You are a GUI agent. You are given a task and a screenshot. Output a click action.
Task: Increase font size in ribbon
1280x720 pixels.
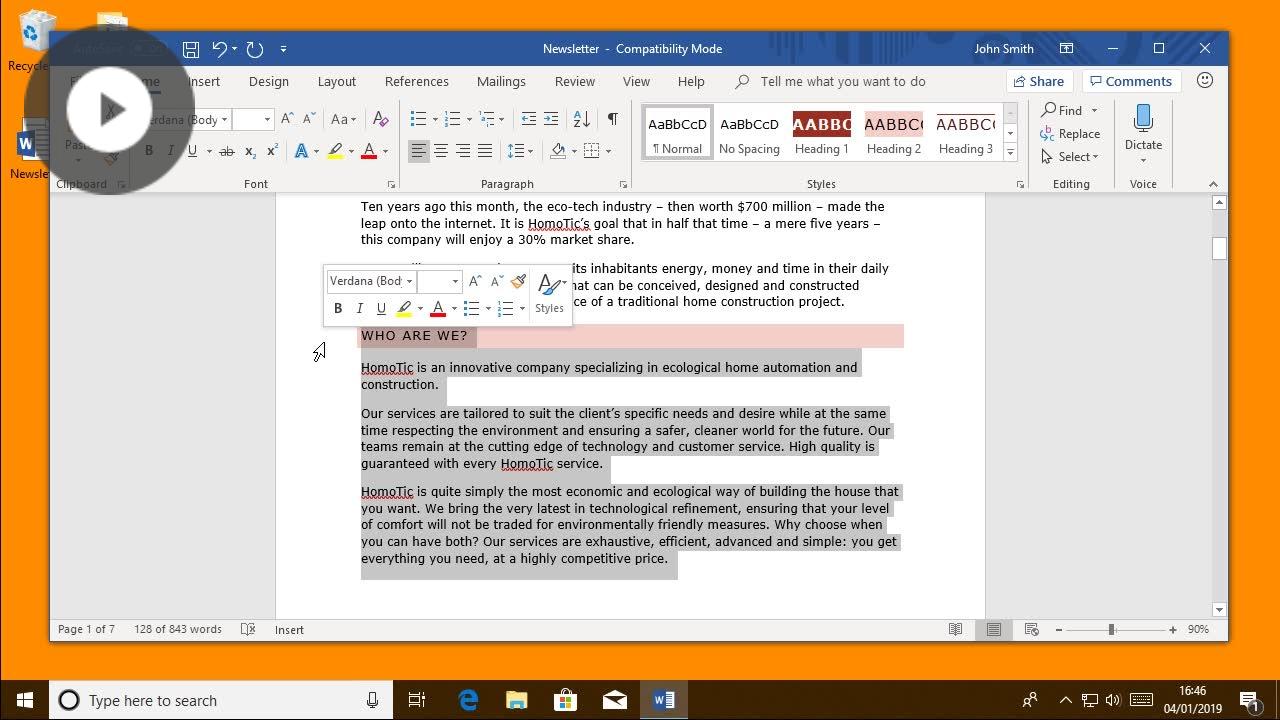(287, 119)
